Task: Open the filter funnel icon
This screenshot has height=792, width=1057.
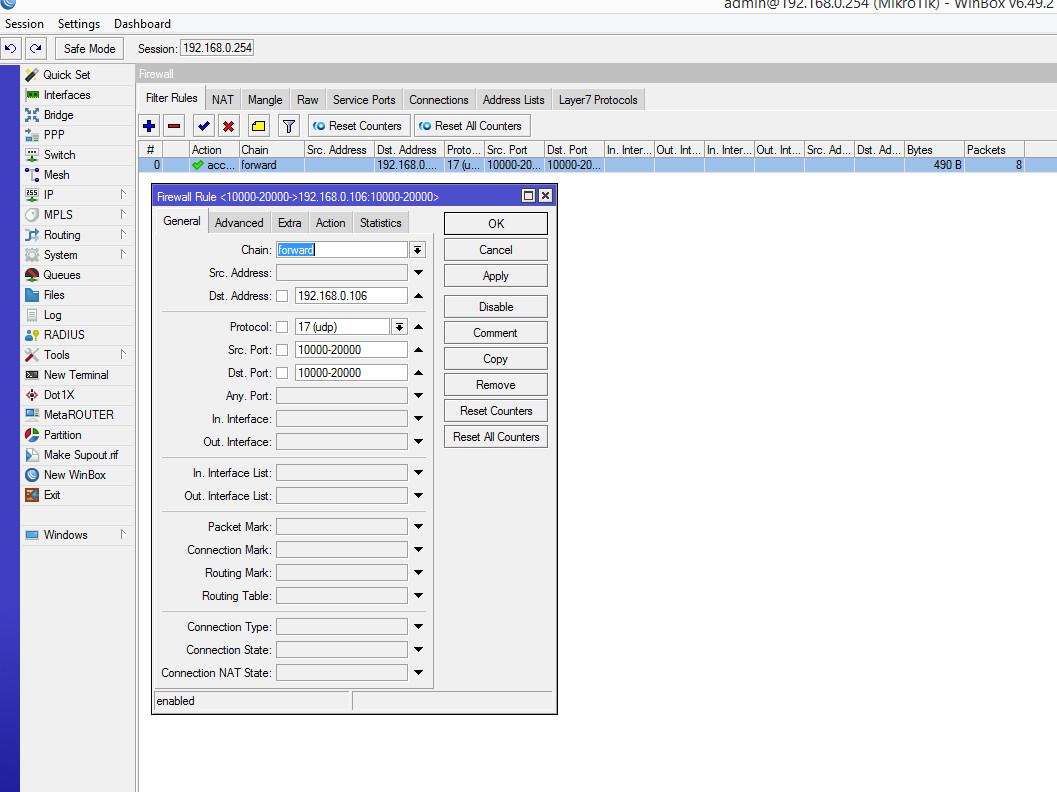Action: click(289, 126)
